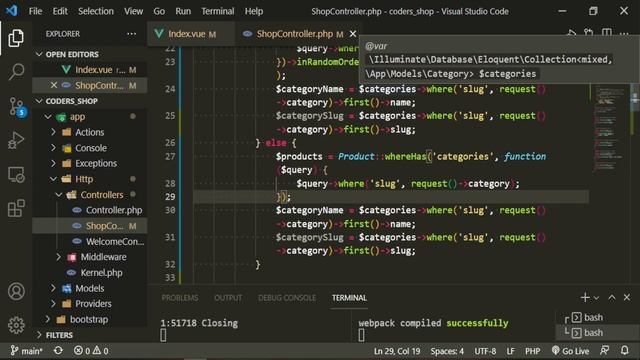Switch to the OUTPUT panel tab
Image resolution: width=640 pixels, height=360 pixels.
coord(228,298)
